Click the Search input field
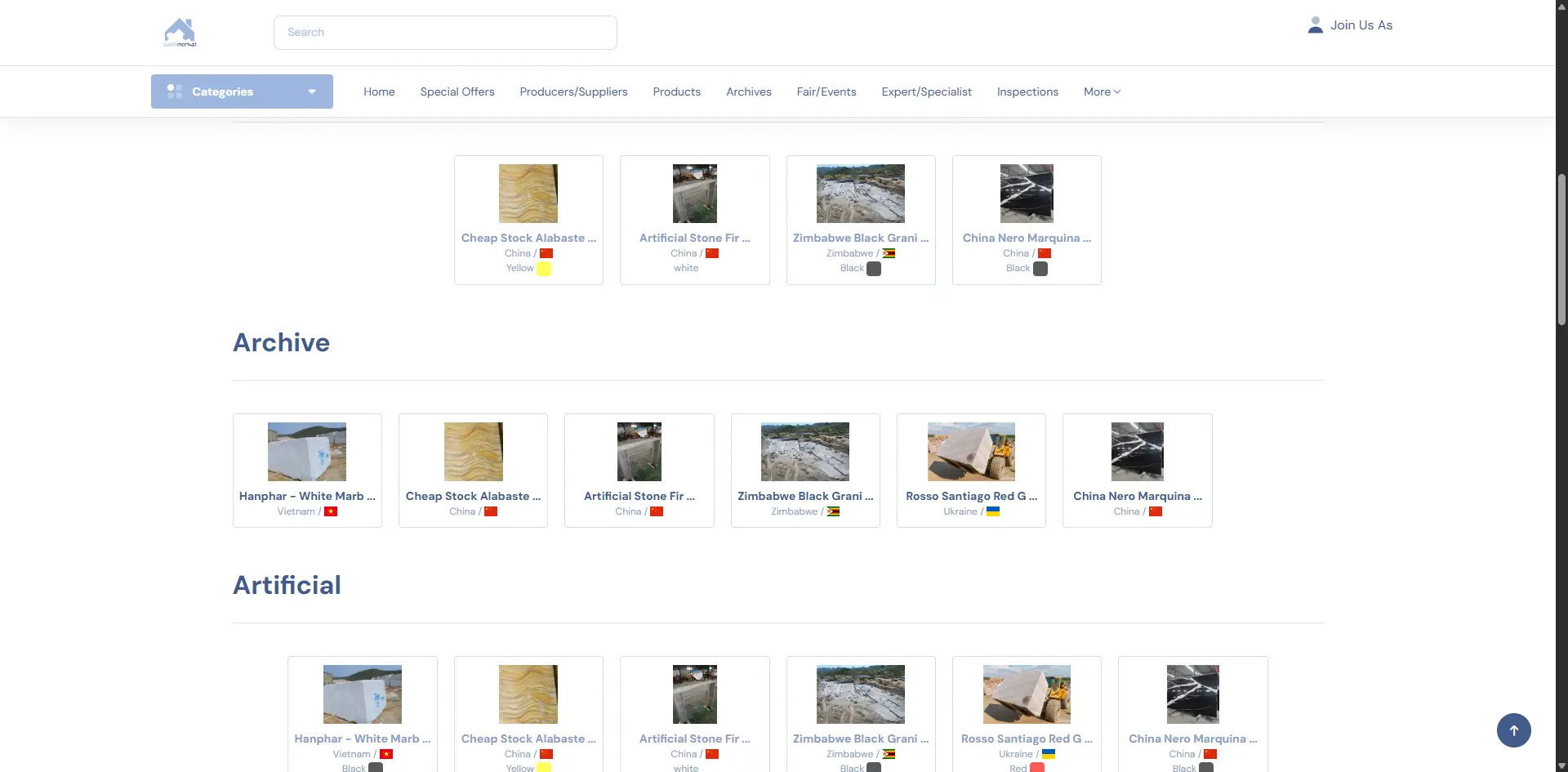 (445, 33)
